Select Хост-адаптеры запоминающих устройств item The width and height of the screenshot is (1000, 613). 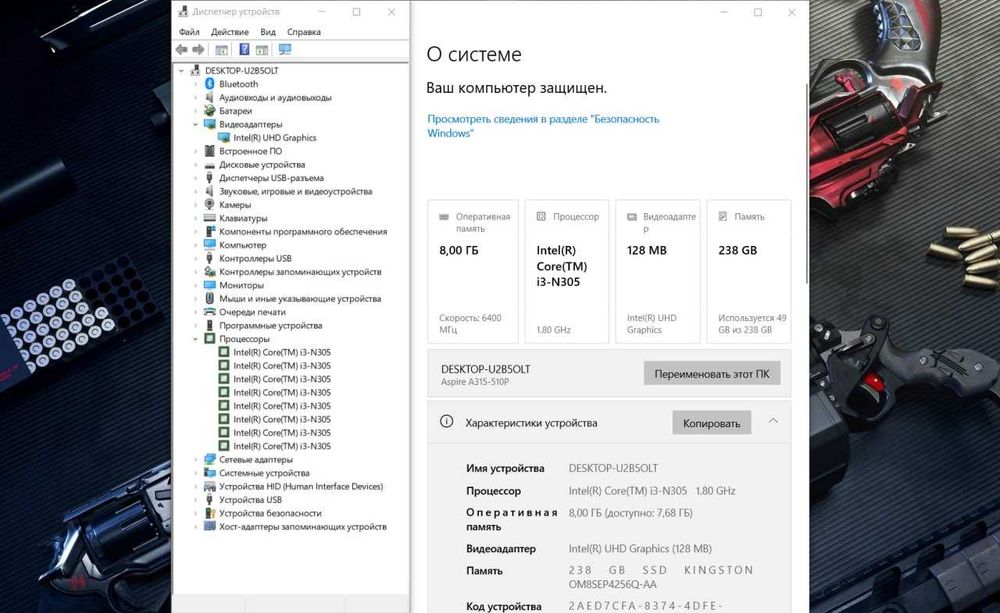[303, 526]
